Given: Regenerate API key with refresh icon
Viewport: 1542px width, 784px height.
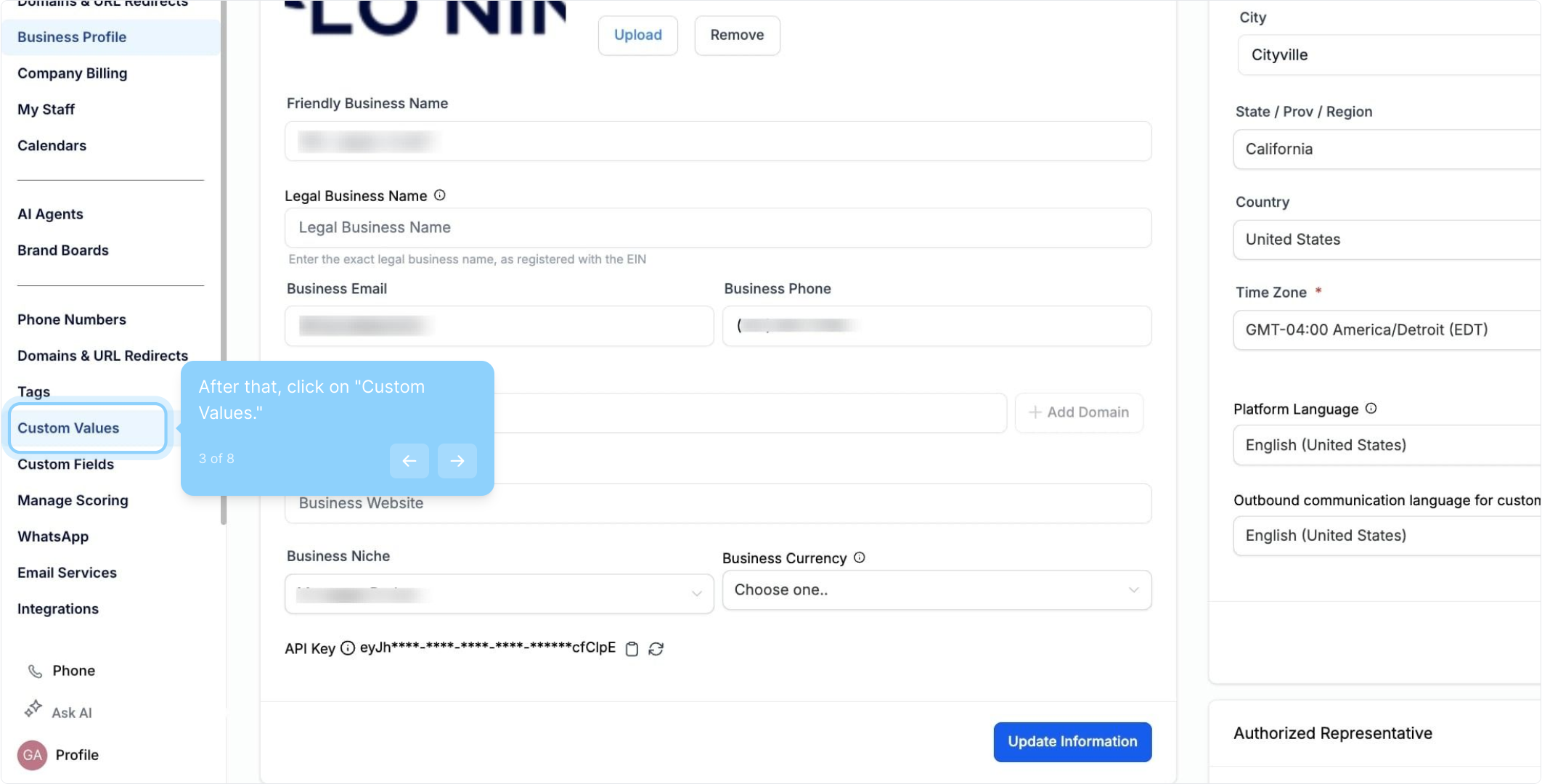Looking at the screenshot, I should coord(656,649).
